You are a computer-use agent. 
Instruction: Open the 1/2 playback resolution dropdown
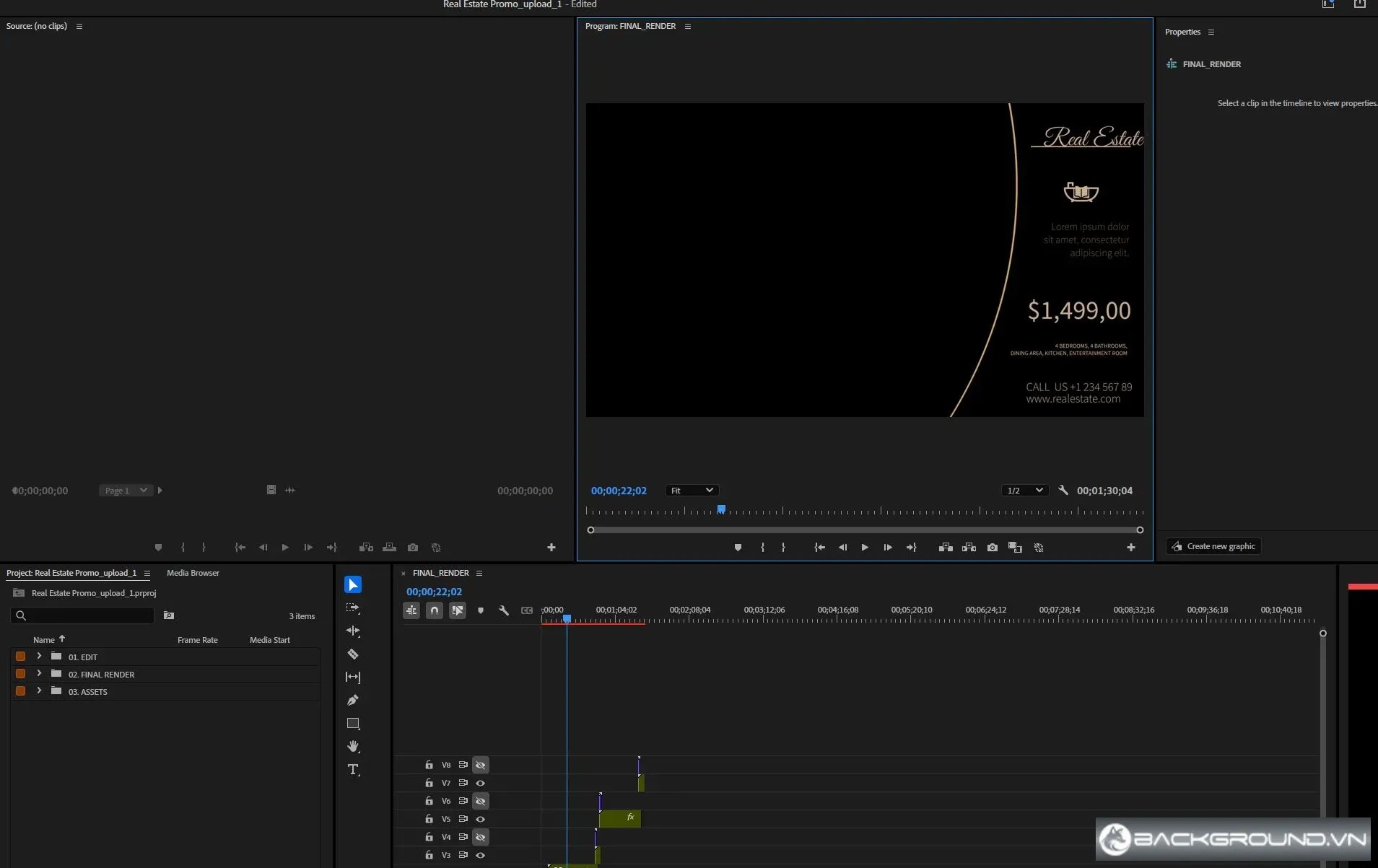coord(1025,491)
